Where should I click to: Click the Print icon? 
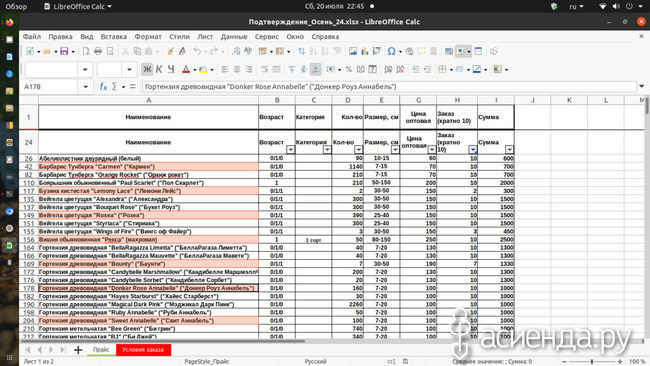click(98, 51)
